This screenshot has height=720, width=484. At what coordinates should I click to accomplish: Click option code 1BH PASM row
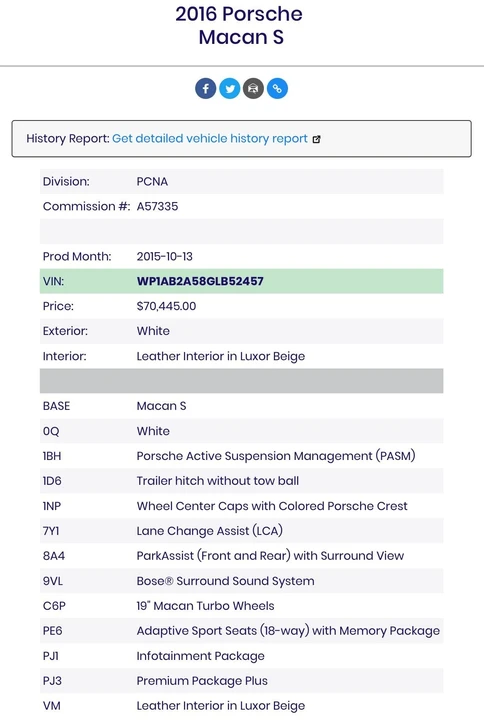[242, 456]
